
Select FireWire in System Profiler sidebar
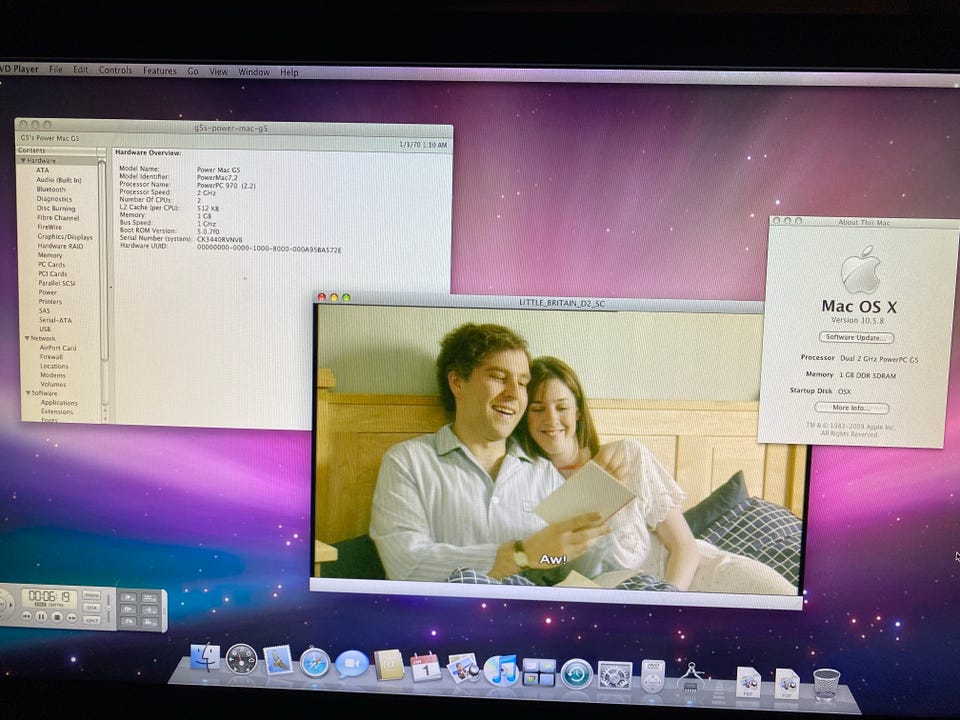[49, 227]
